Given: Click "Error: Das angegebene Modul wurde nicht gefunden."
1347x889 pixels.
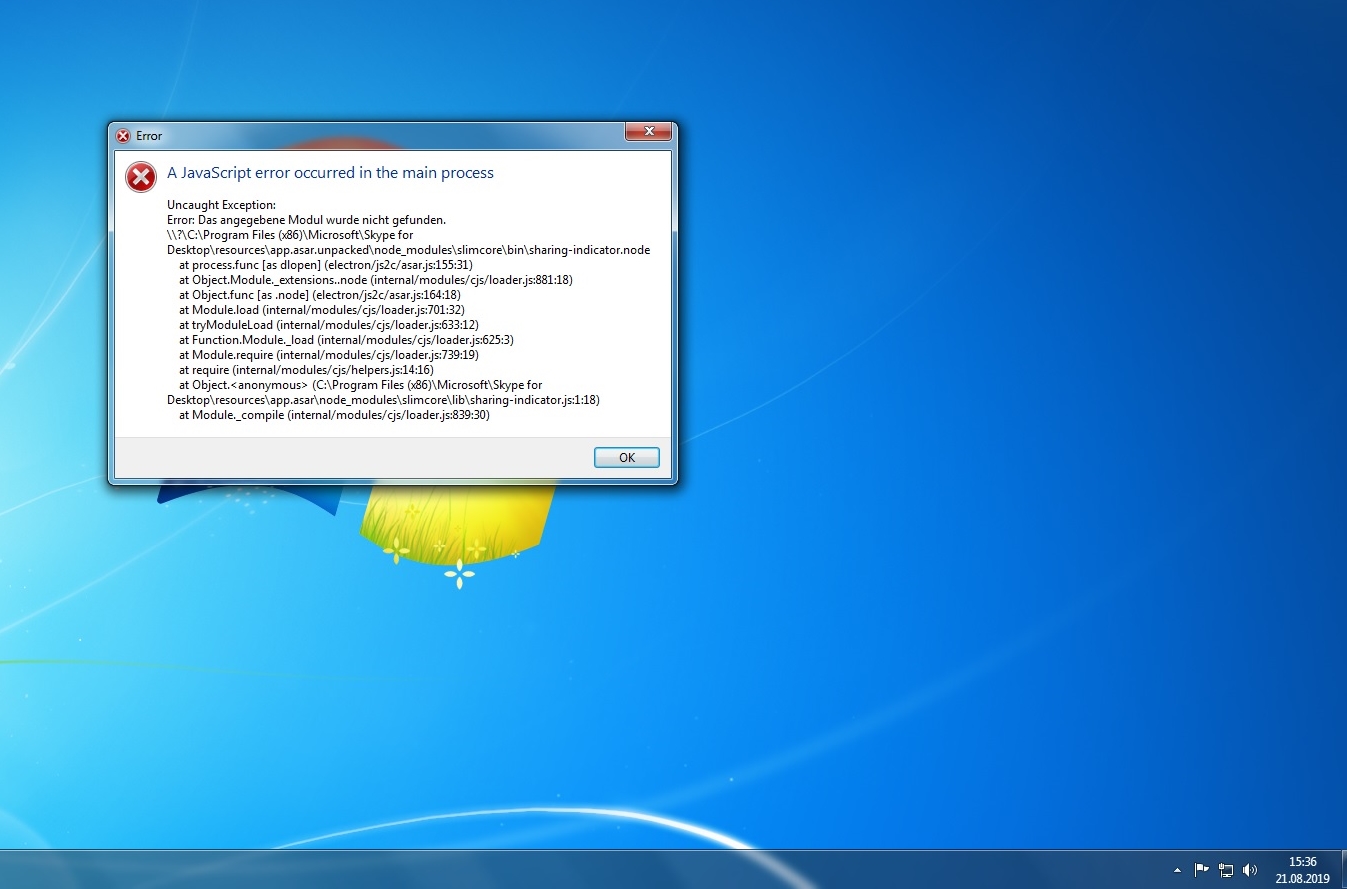Looking at the screenshot, I should pyautogui.click(x=306, y=220).
